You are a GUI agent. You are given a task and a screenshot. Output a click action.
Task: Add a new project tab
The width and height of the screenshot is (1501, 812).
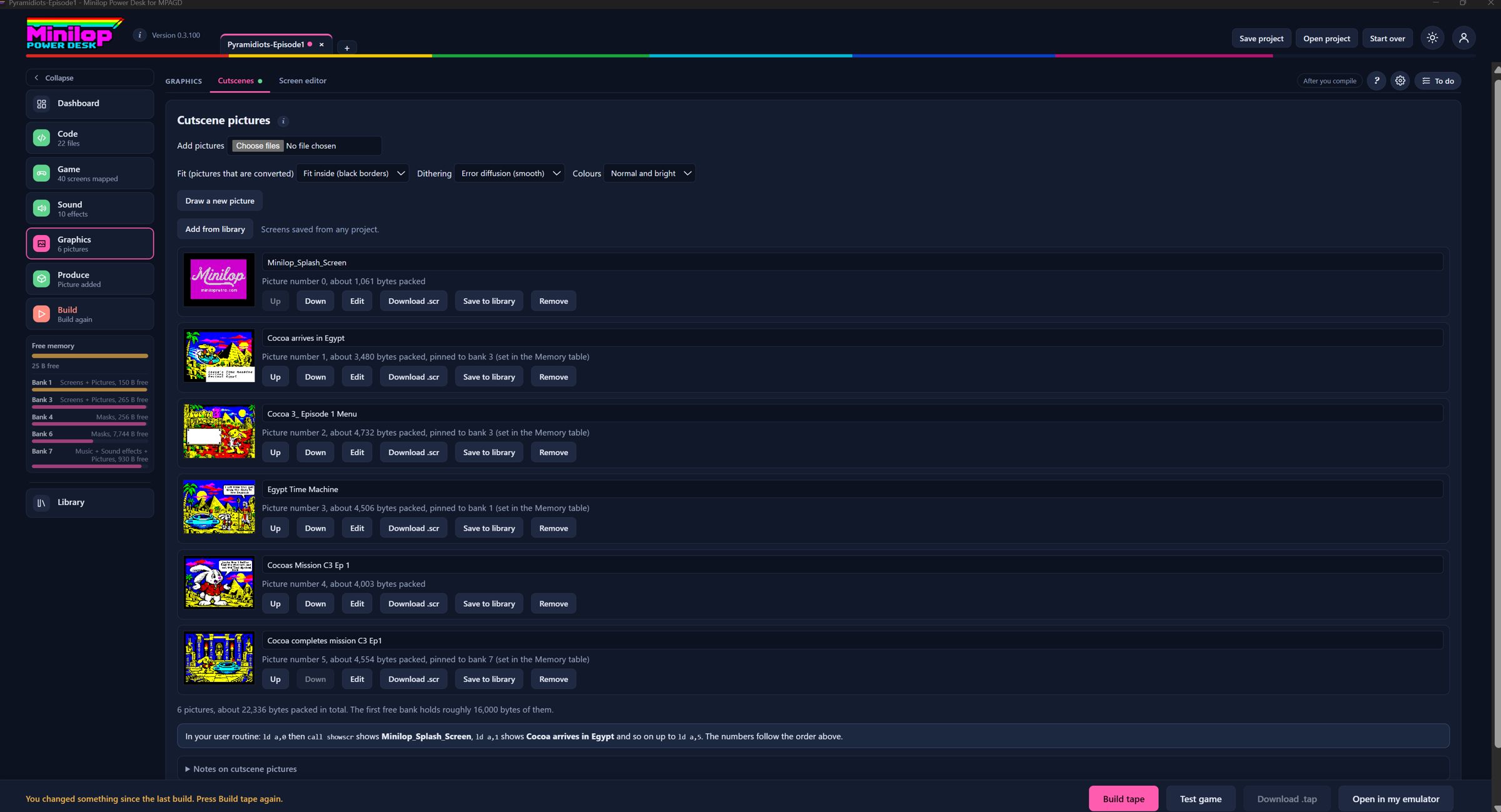click(x=347, y=48)
